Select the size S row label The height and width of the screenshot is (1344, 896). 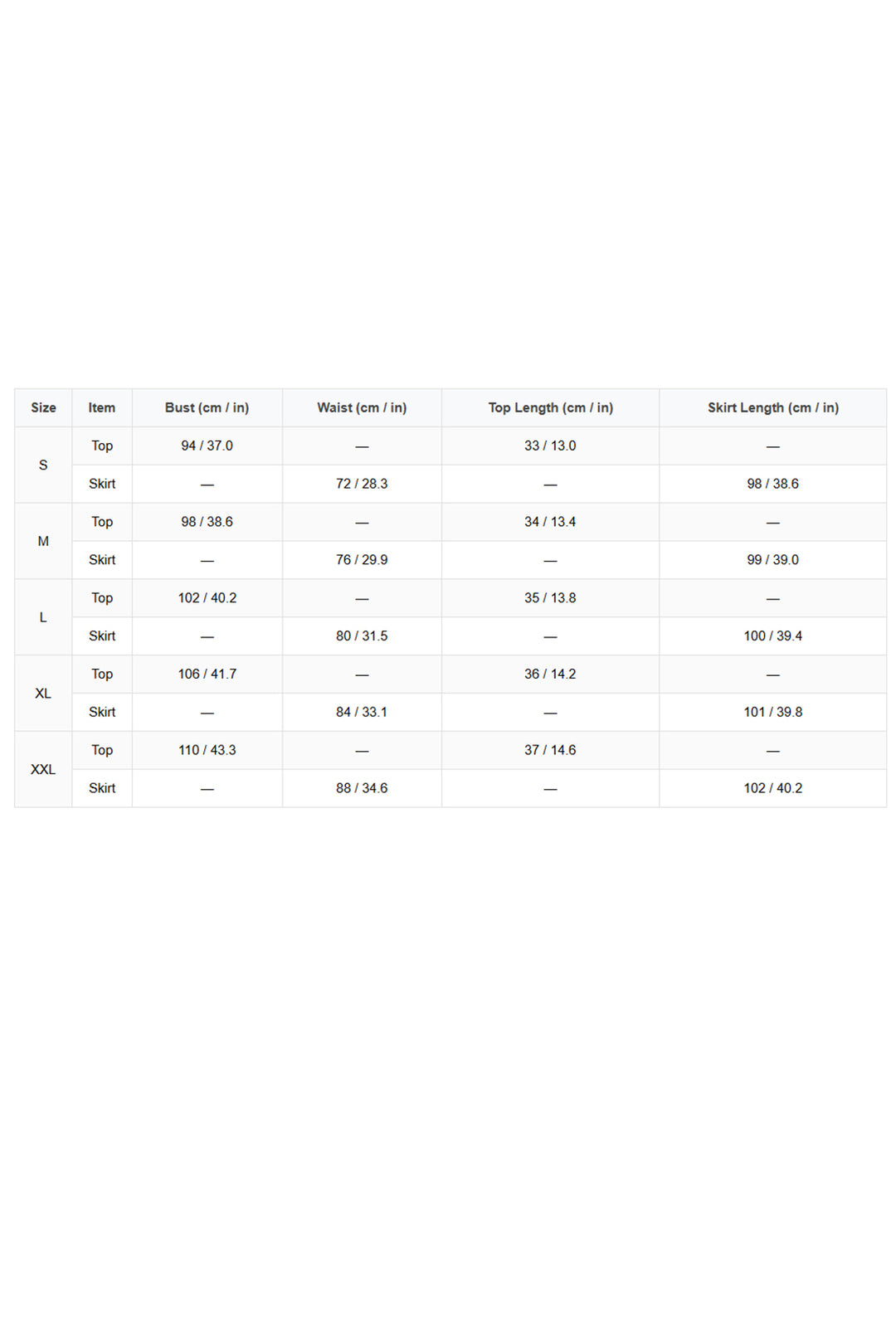pyautogui.click(x=43, y=465)
